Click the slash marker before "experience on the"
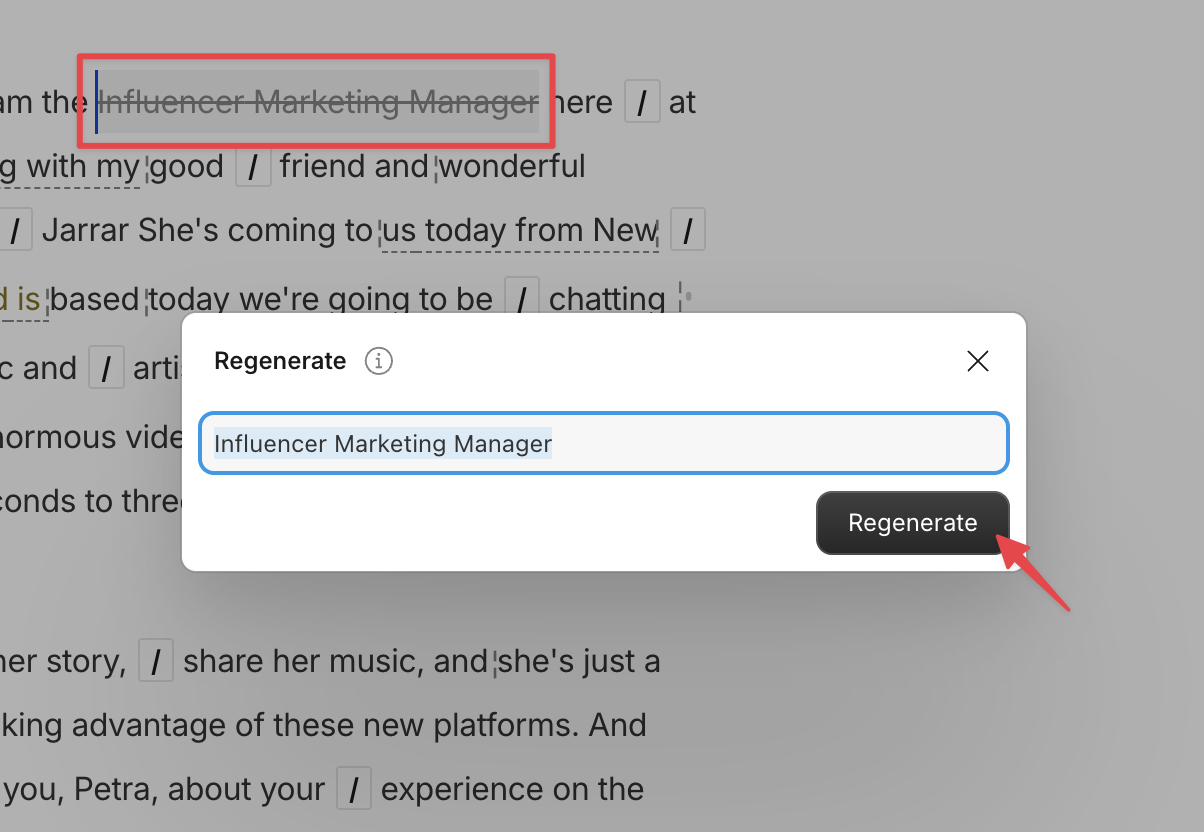 pos(354,789)
